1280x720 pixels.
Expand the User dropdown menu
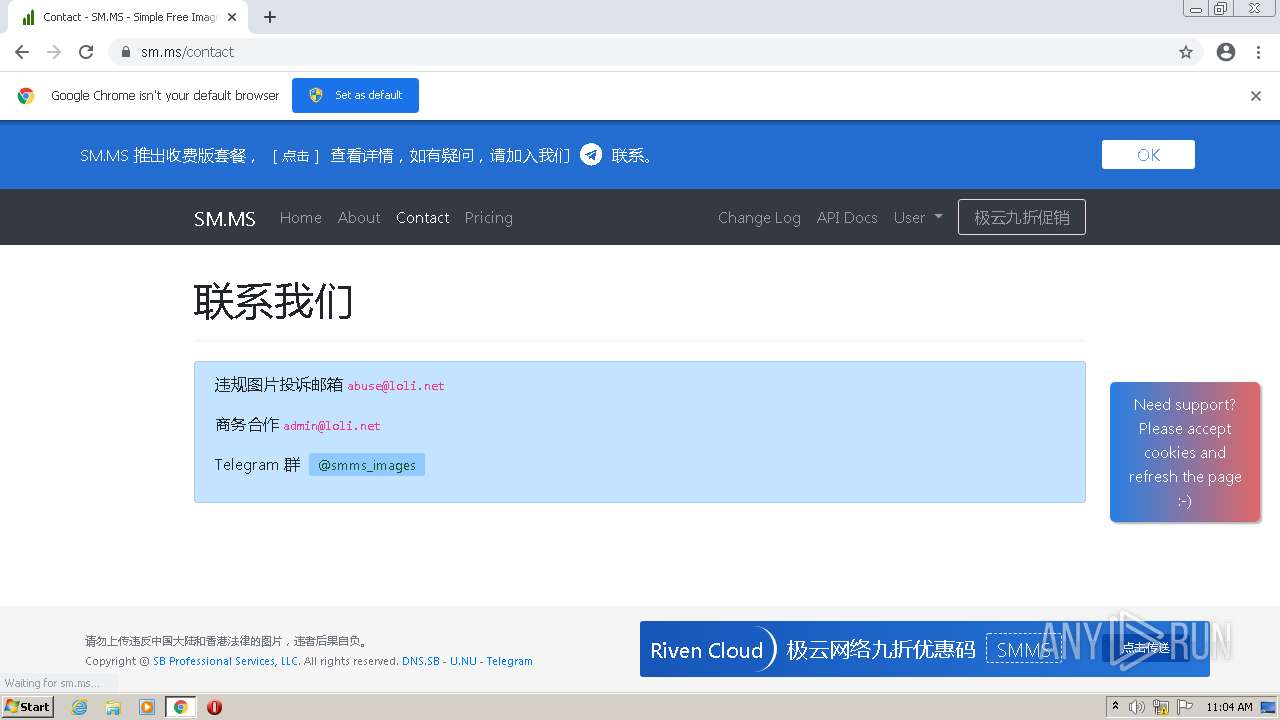coord(918,218)
